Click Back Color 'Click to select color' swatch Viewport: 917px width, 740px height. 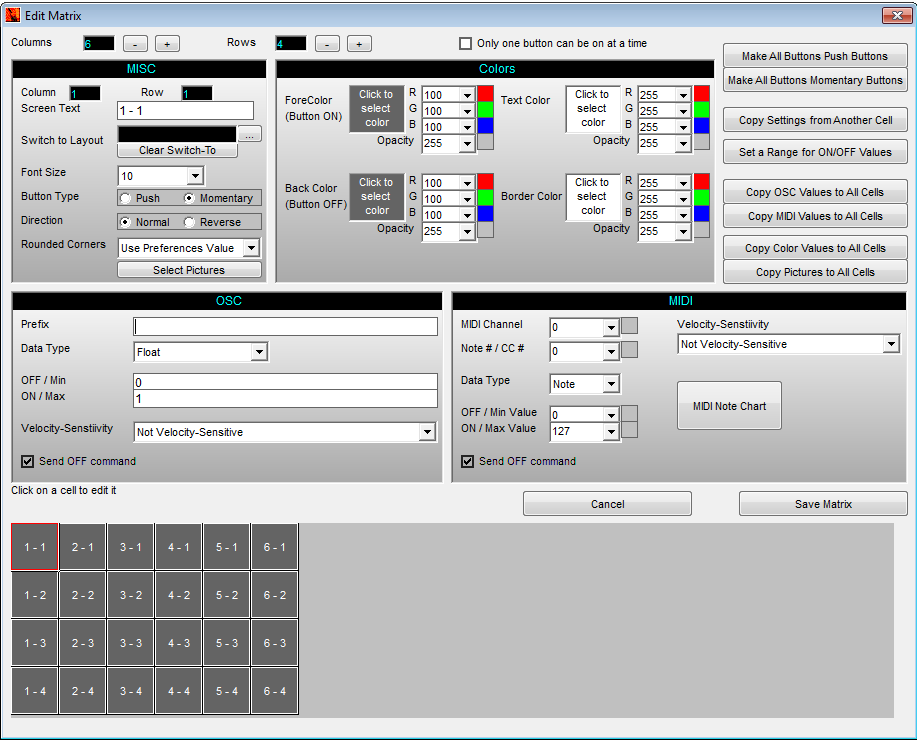point(377,197)
